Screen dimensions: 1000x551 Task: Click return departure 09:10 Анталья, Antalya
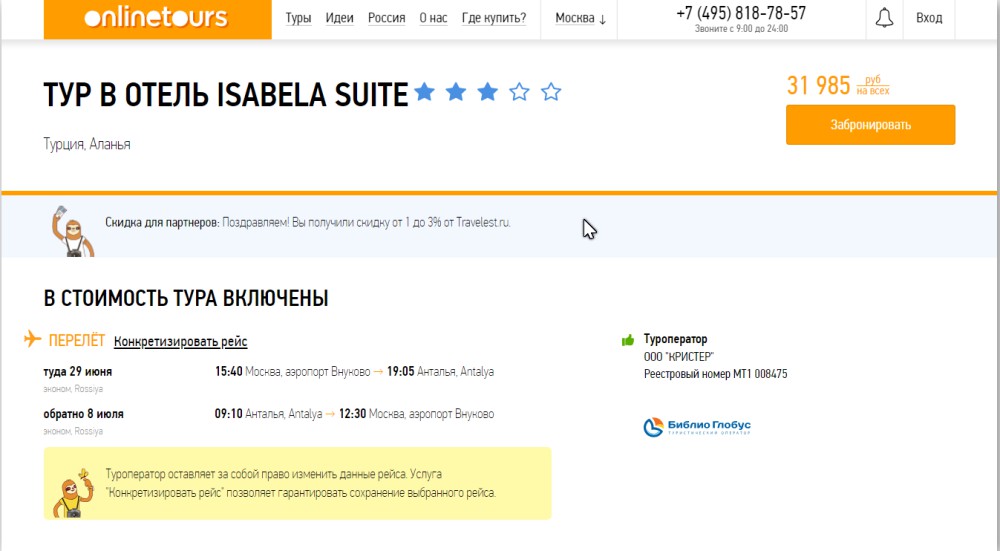pos(268,414)
